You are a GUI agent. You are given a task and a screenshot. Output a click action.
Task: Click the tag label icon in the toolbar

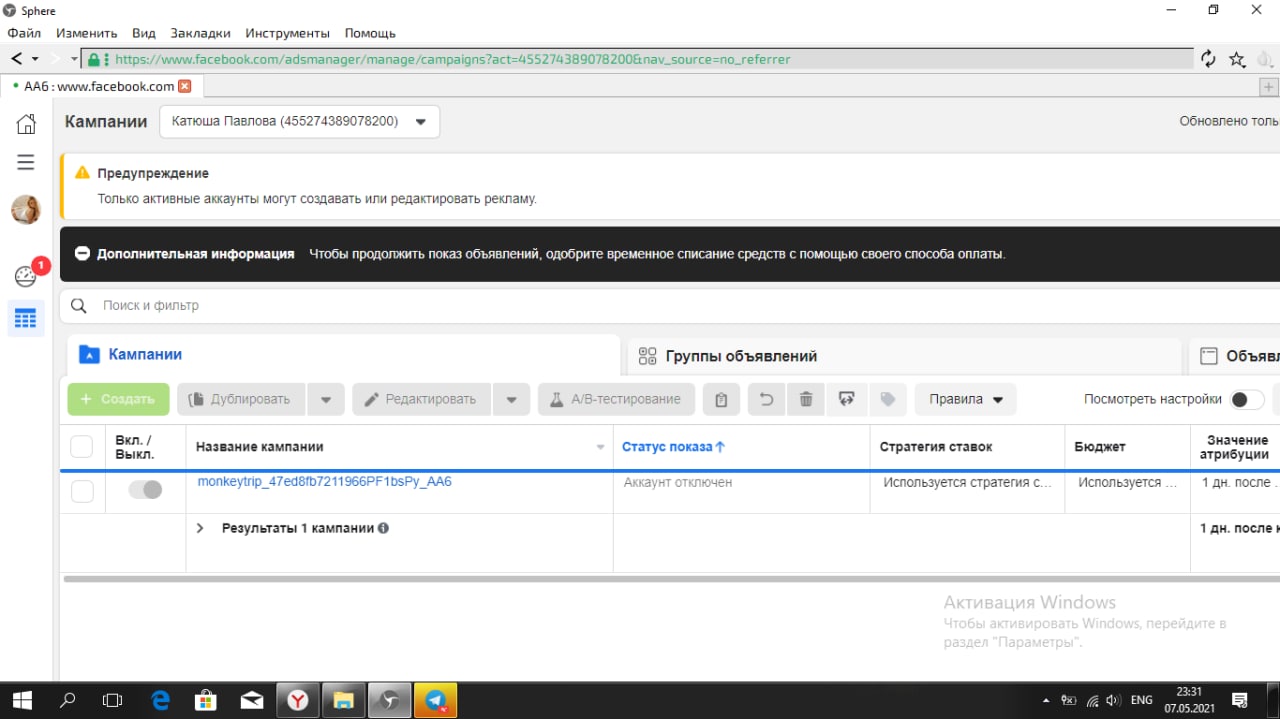(887, 400)
